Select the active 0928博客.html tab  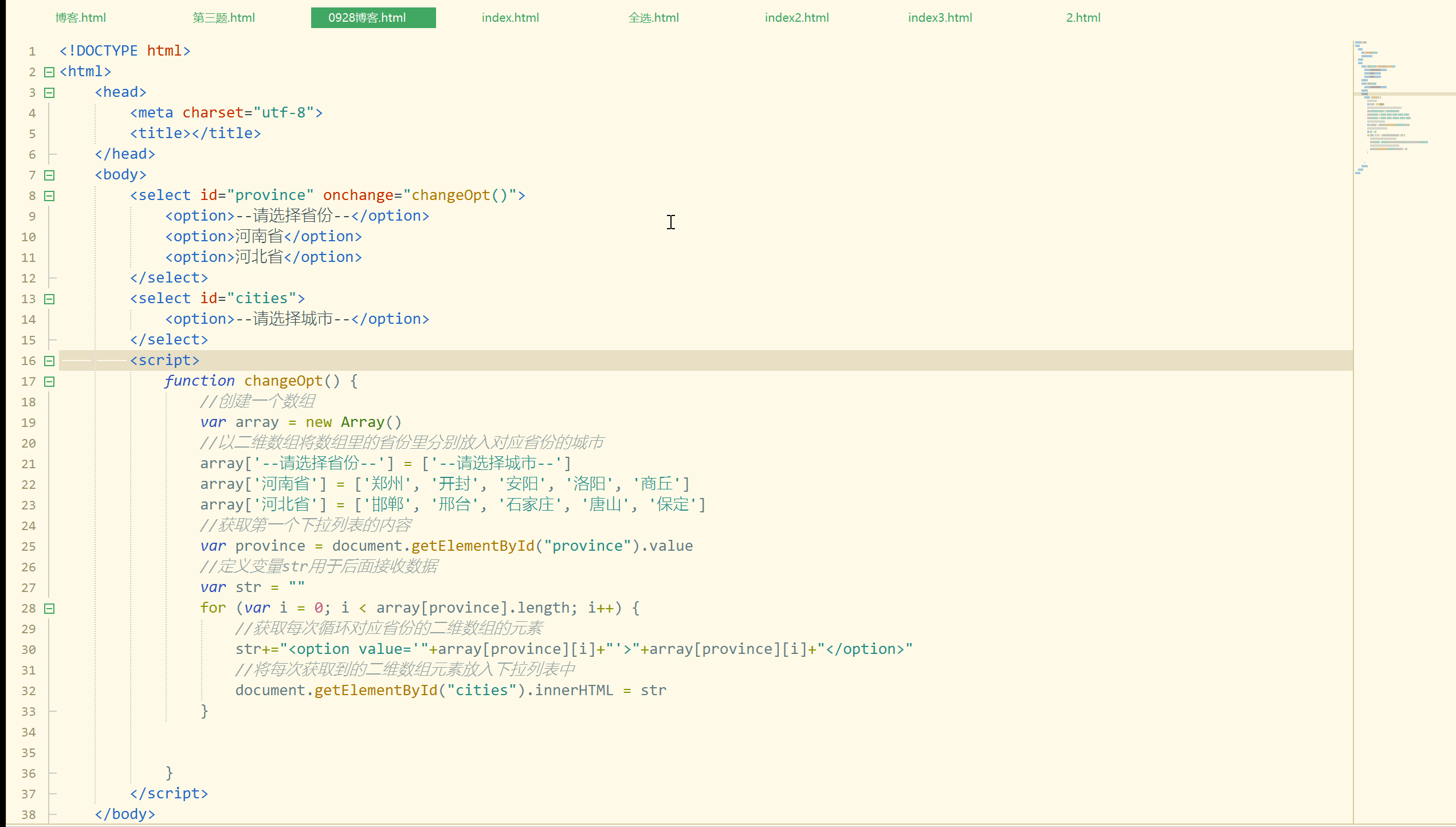pyautogui.click(x=373, y=18)
